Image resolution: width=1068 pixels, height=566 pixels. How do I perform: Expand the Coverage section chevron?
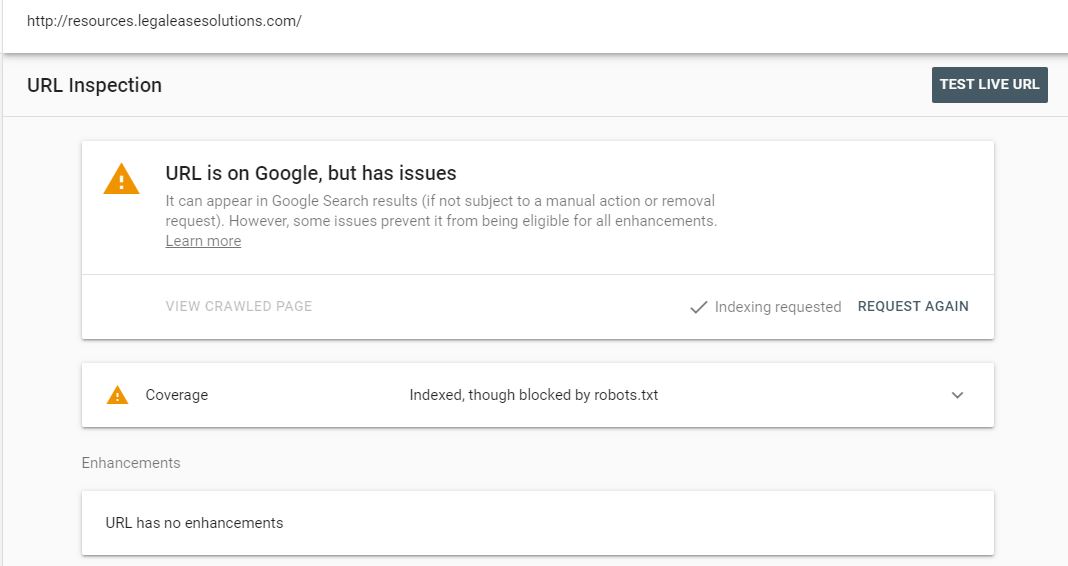click(x=957, y=395)
